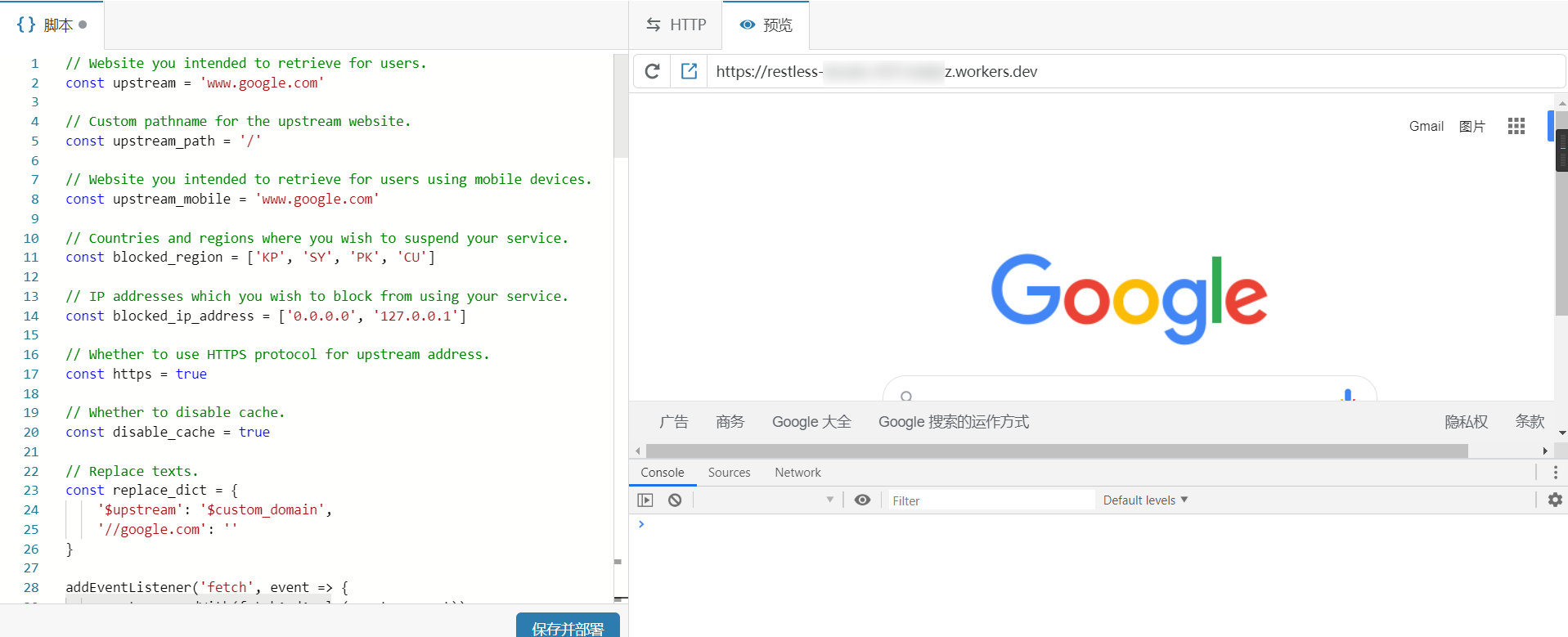1568x637 pixels.
Task: Open the DevTools three-dot menu
Action: 1555,473
